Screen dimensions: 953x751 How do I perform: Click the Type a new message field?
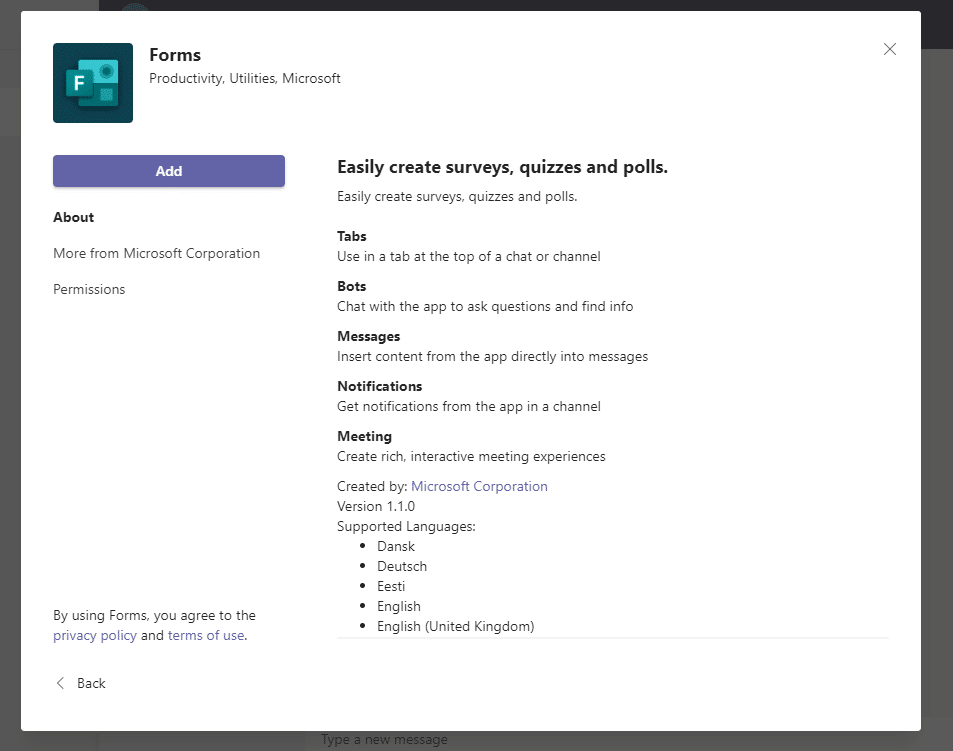tap(384, 740)
